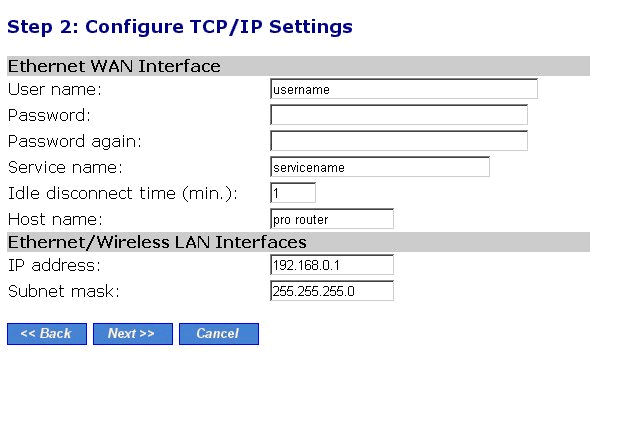Image resolution: width=627 pixels, height=448 pixels.
Task: Click the Host name label
Action: pos(55,219)
